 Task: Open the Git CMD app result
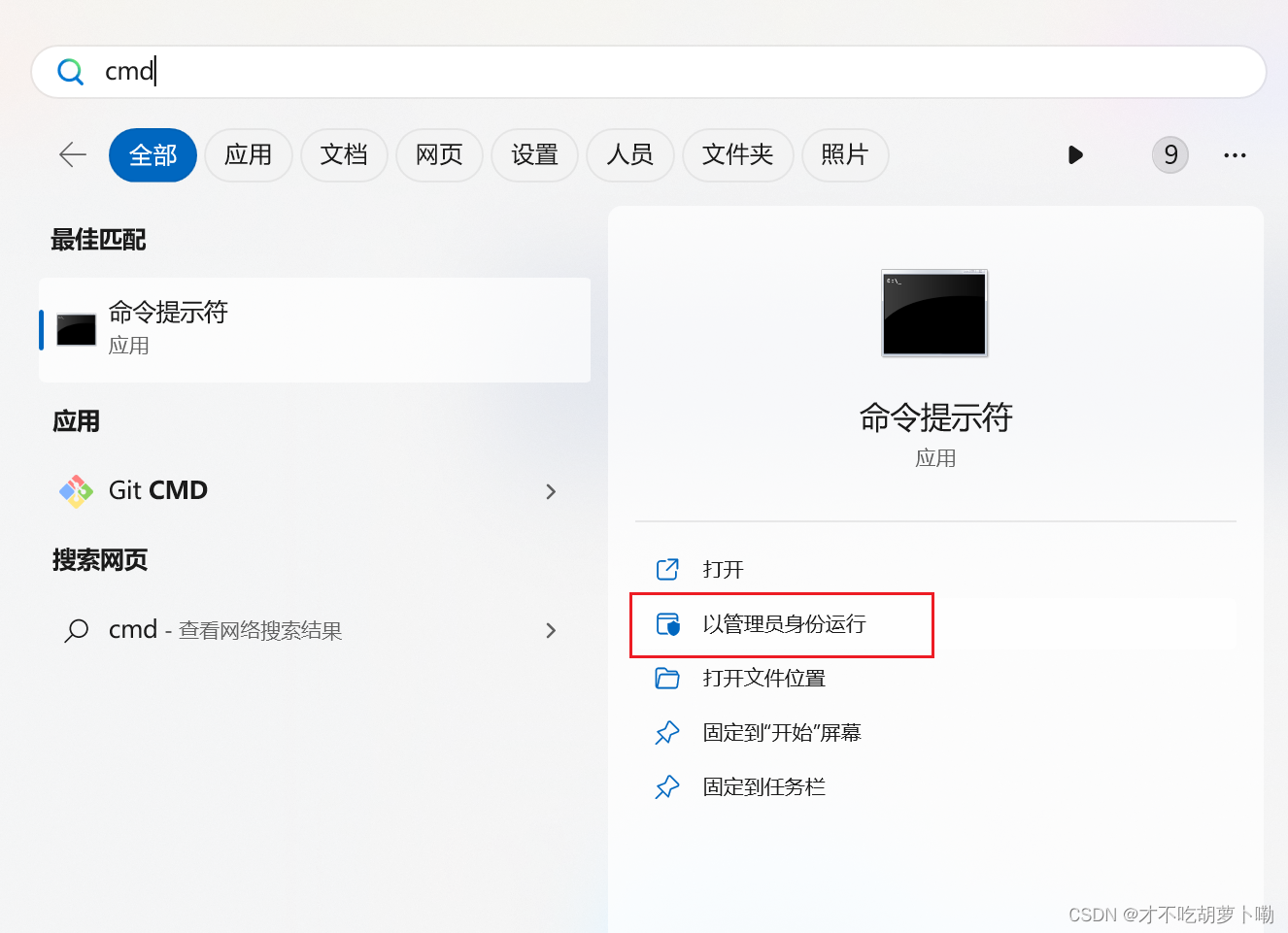tap(315, 491)
